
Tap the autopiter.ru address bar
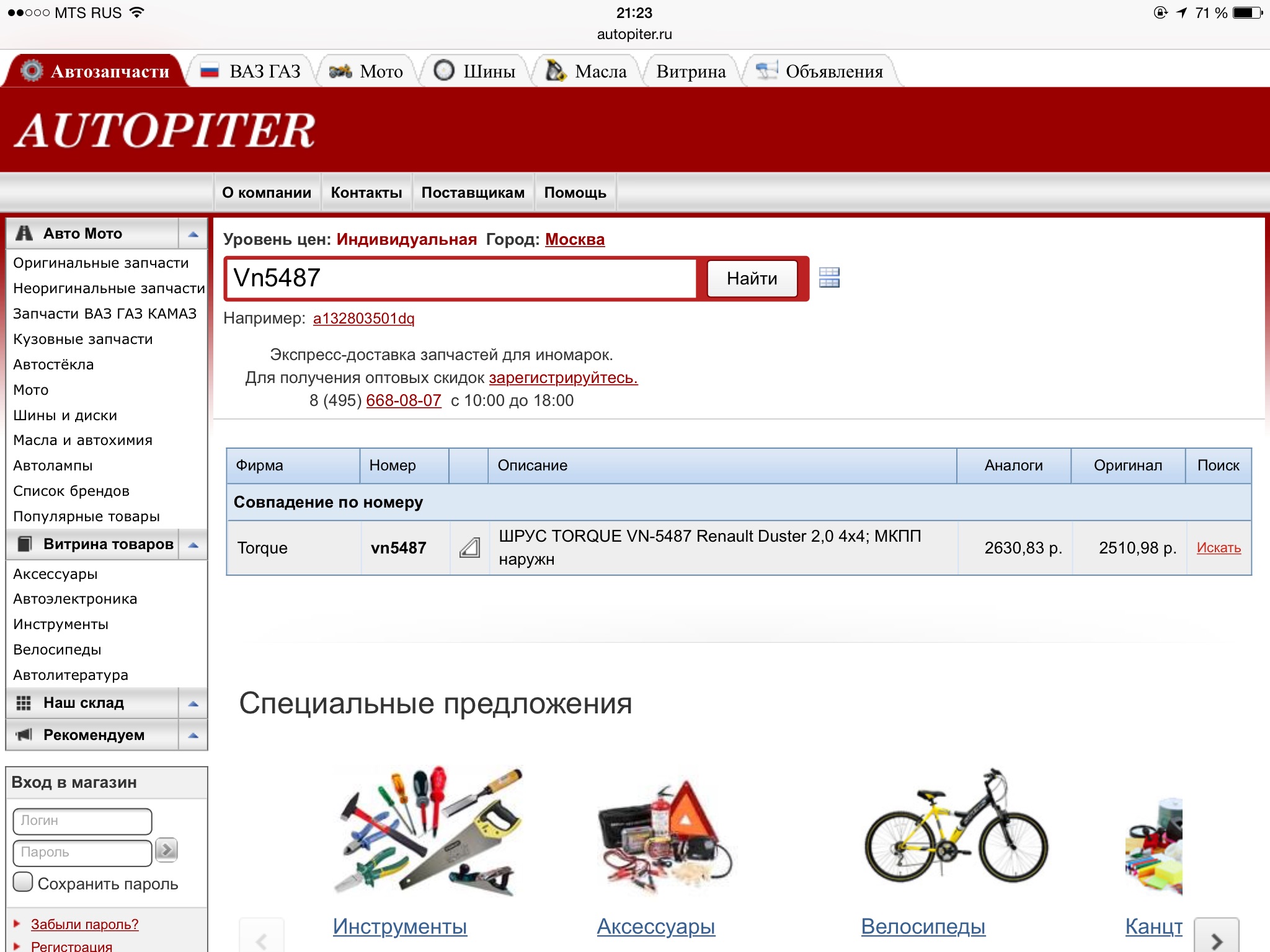pyautogui.click(x=634, y=34)
